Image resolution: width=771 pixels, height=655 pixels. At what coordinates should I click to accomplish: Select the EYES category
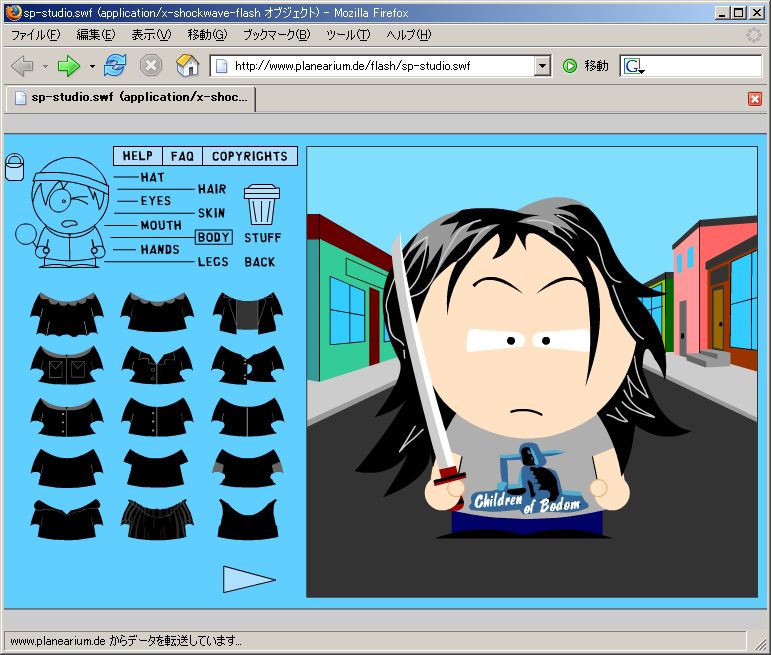(x=156, y=201)
